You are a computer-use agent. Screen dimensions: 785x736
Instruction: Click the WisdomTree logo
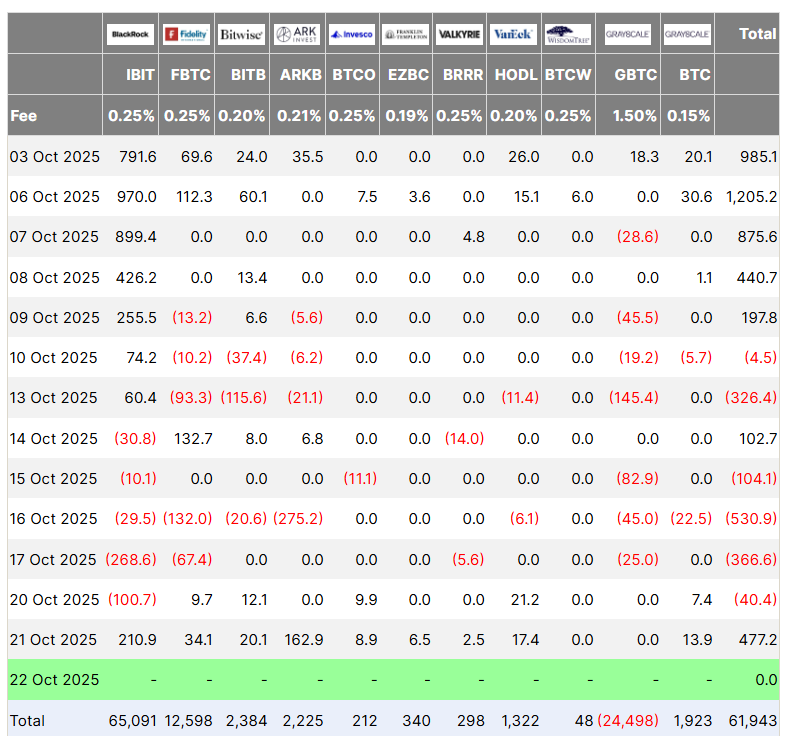tap(568, 34)
